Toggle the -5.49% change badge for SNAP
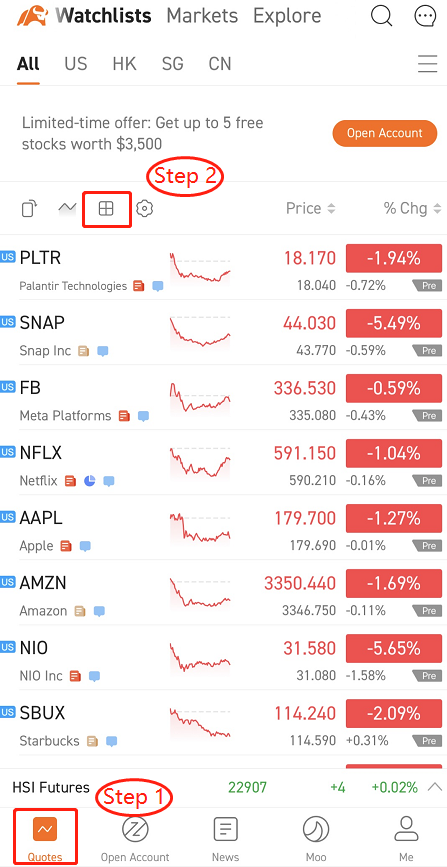Viewport: 447px width, 867px height. click(394, 323)
